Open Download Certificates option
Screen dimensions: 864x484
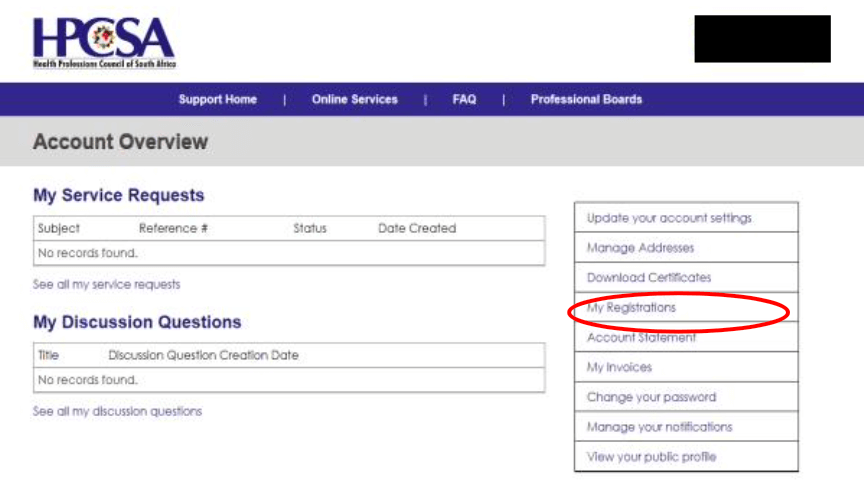(648, 278)
